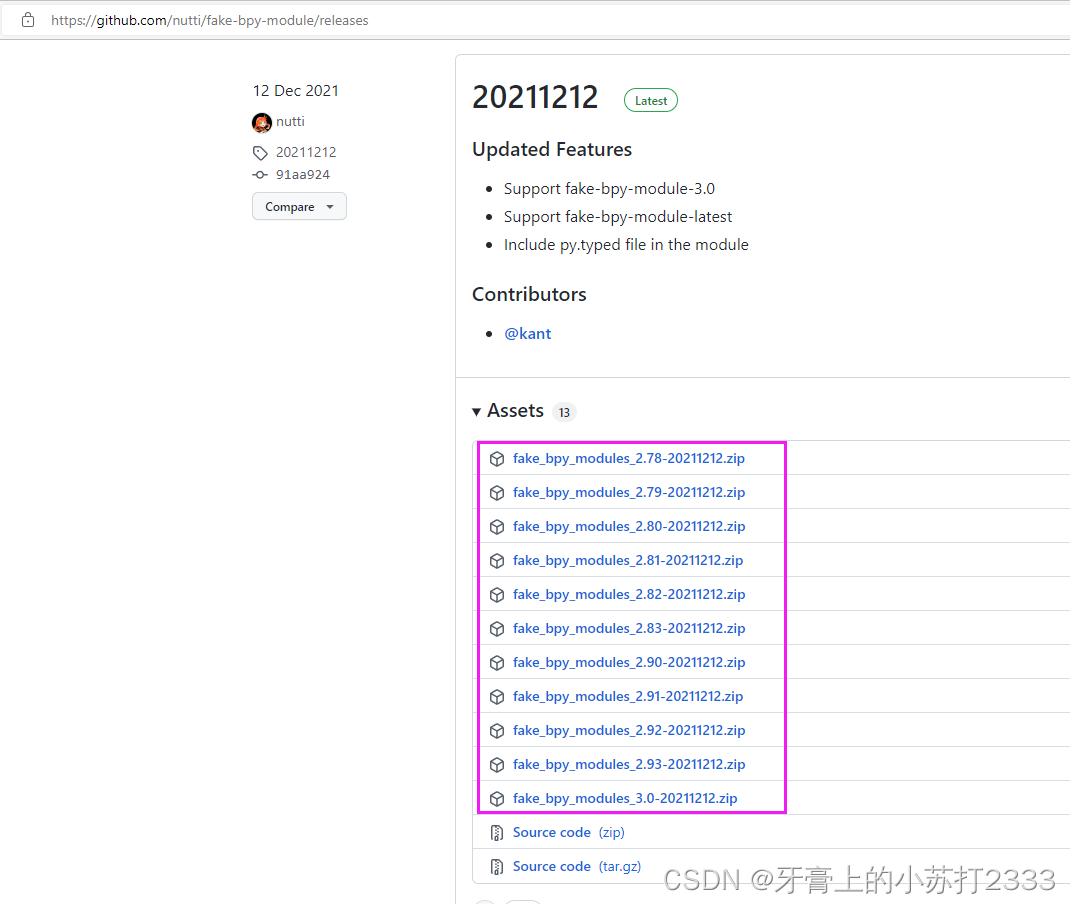Click the Contributors heading

[529, 294]
